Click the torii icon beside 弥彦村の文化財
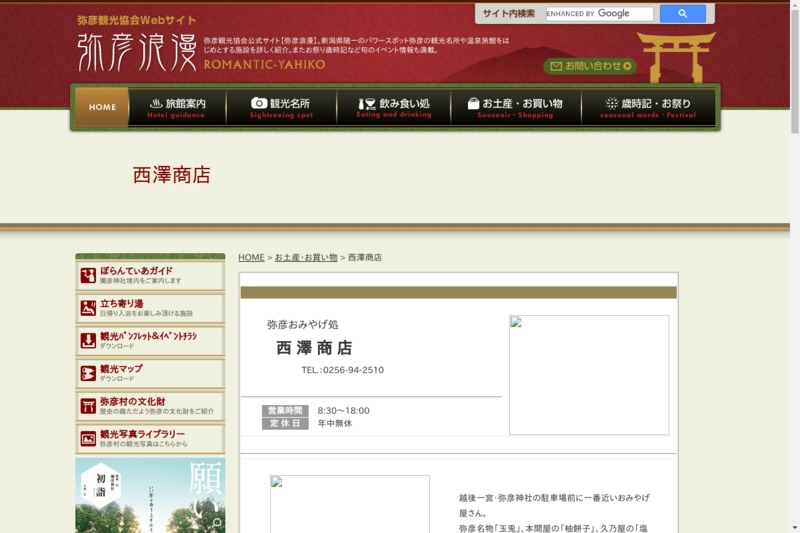800x533 pixels. [x=89, y=405]
